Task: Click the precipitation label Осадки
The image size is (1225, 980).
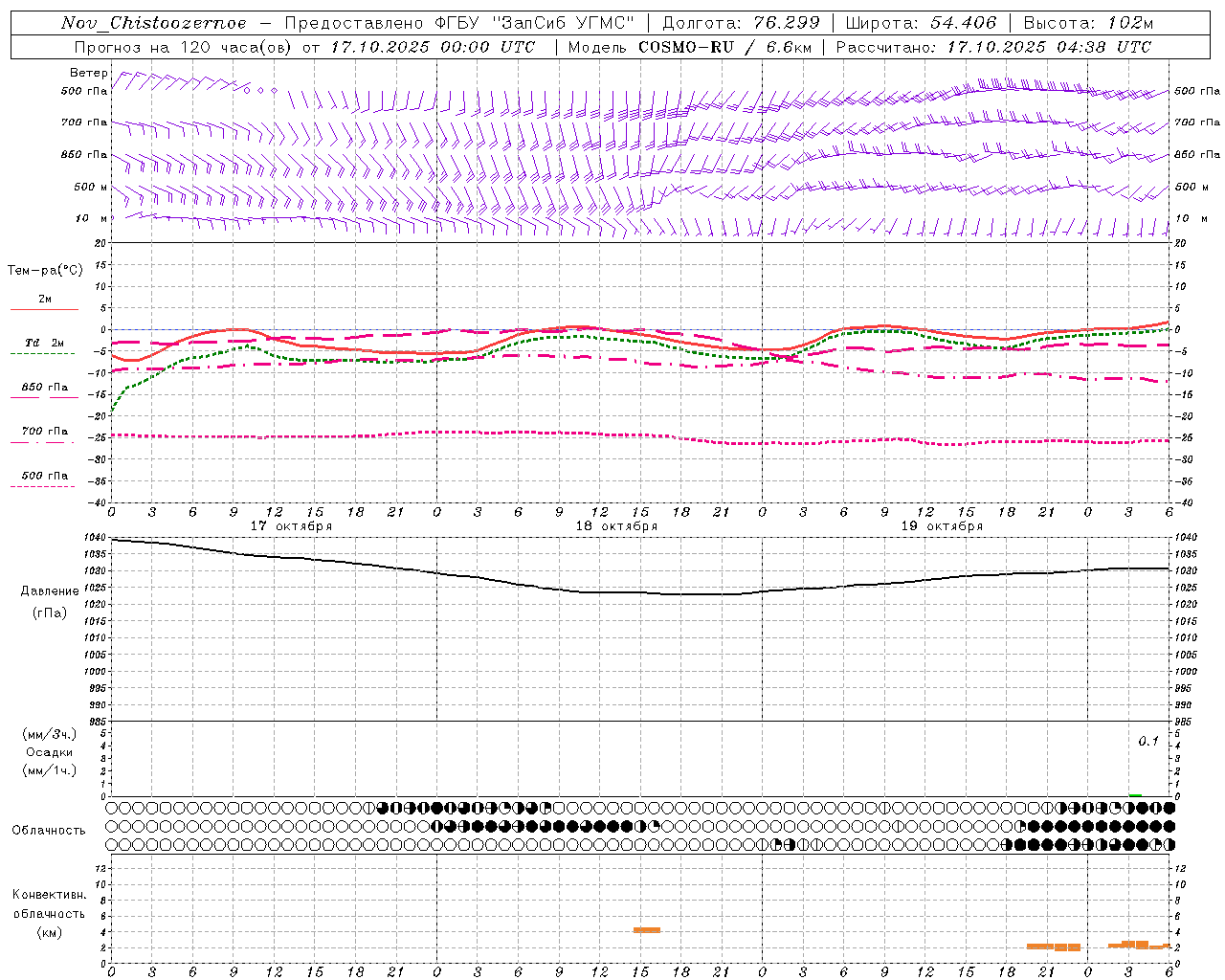Action: 50,752
